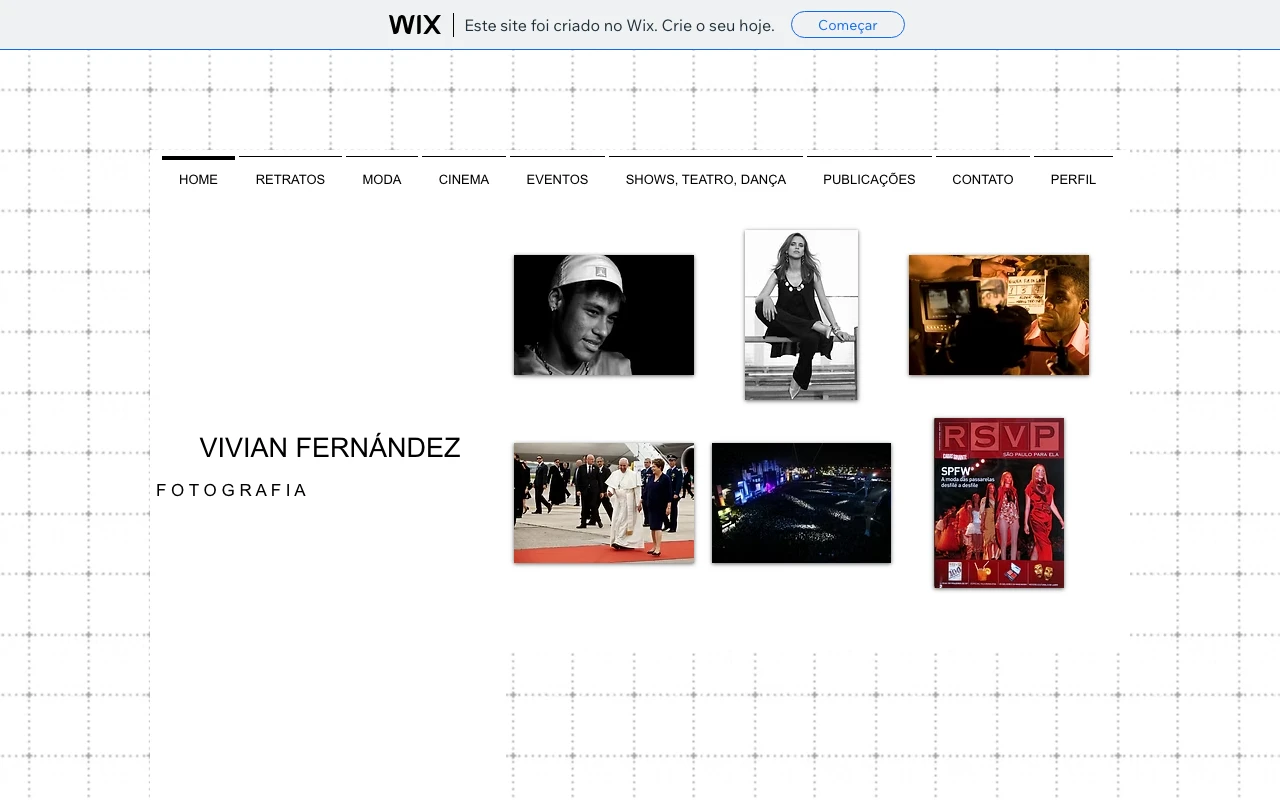This screenshot has width=1280, height=800.
Task: Click the 'Este site foi criado no Wix' text
Action: click(x=619, y=25)
